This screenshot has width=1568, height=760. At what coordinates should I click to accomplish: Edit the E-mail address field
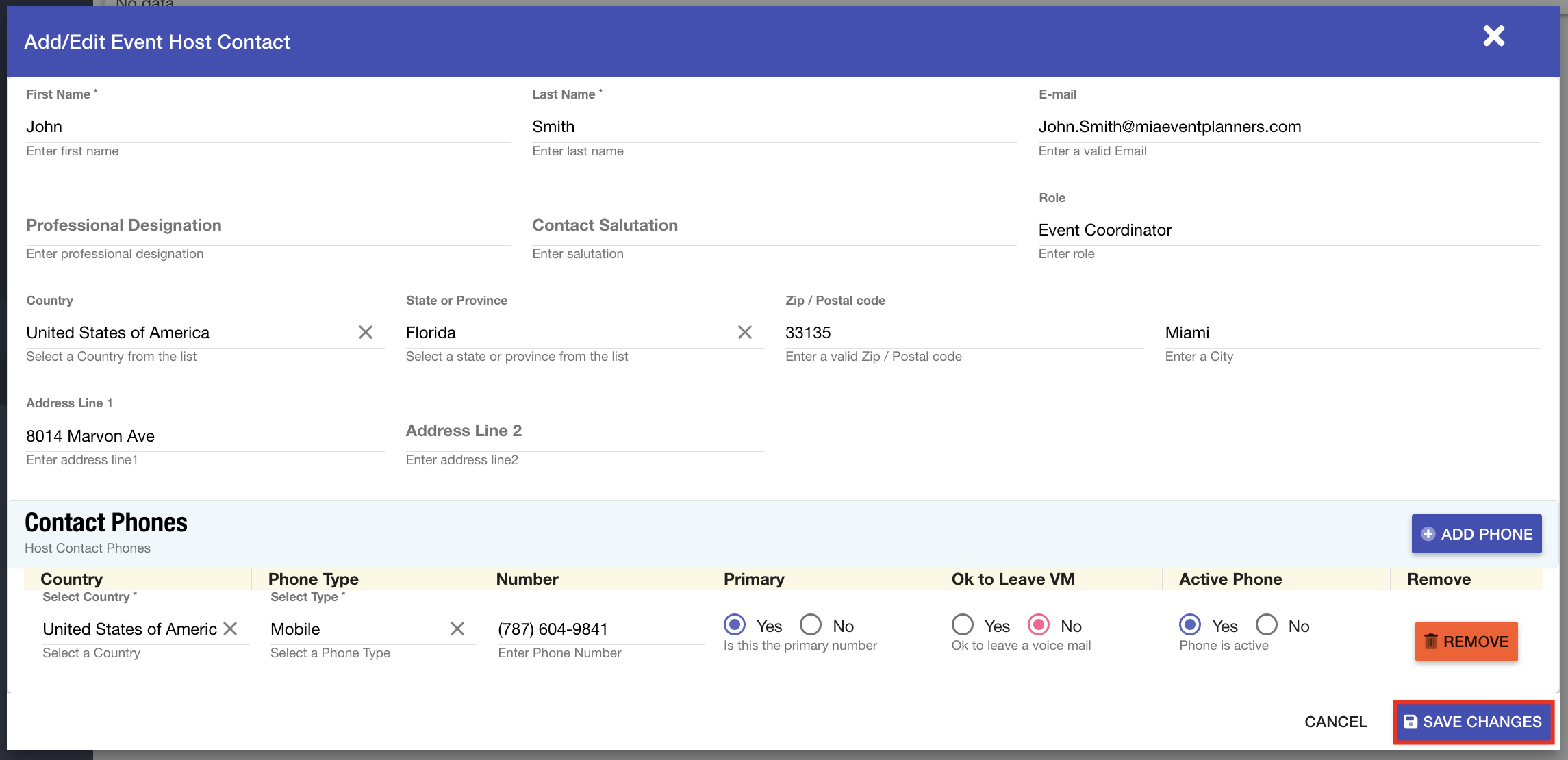(1289, 127)
